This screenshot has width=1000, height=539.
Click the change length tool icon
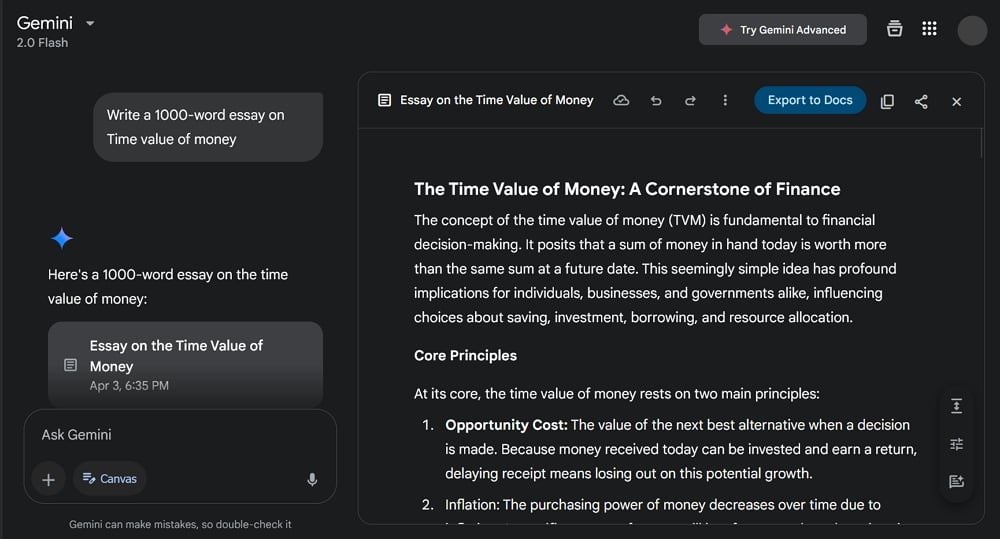[x=956, y=406]
